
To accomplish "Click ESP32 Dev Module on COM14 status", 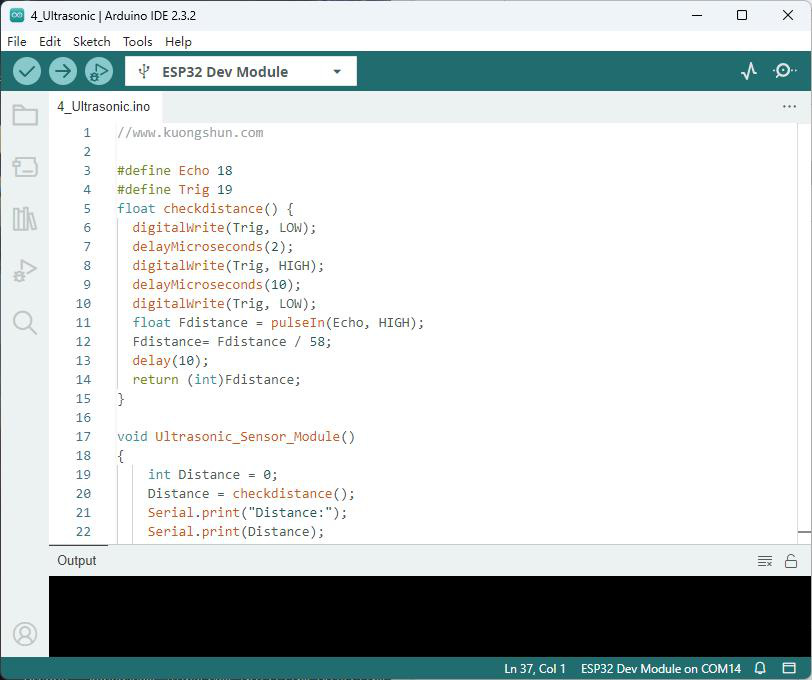I will pyautogui.click(x=661, y=669).
